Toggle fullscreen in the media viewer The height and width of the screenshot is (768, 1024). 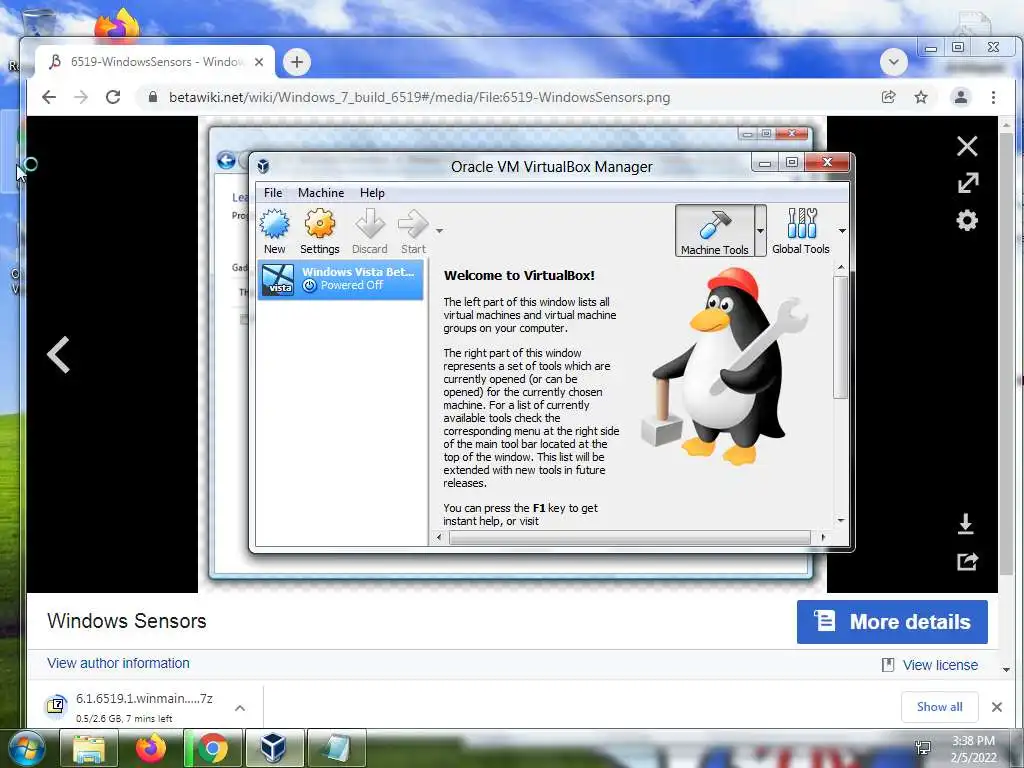[x=968, y=183]
